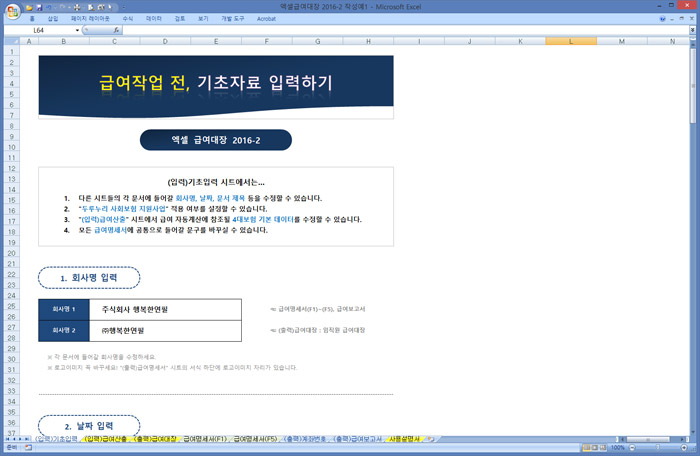Viewport: 700px width, 456px height.
Task: Click into the formula bar
Action: (405, 30)
